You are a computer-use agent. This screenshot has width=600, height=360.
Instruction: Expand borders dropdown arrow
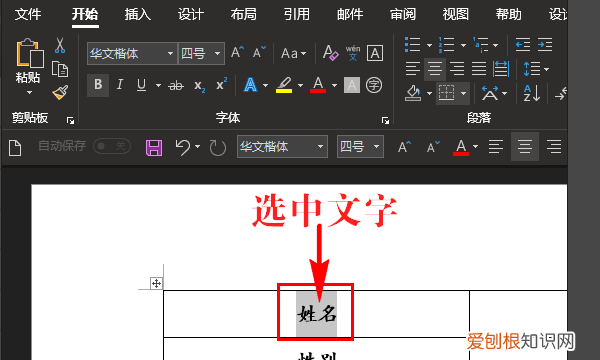[x=463, y=93]
